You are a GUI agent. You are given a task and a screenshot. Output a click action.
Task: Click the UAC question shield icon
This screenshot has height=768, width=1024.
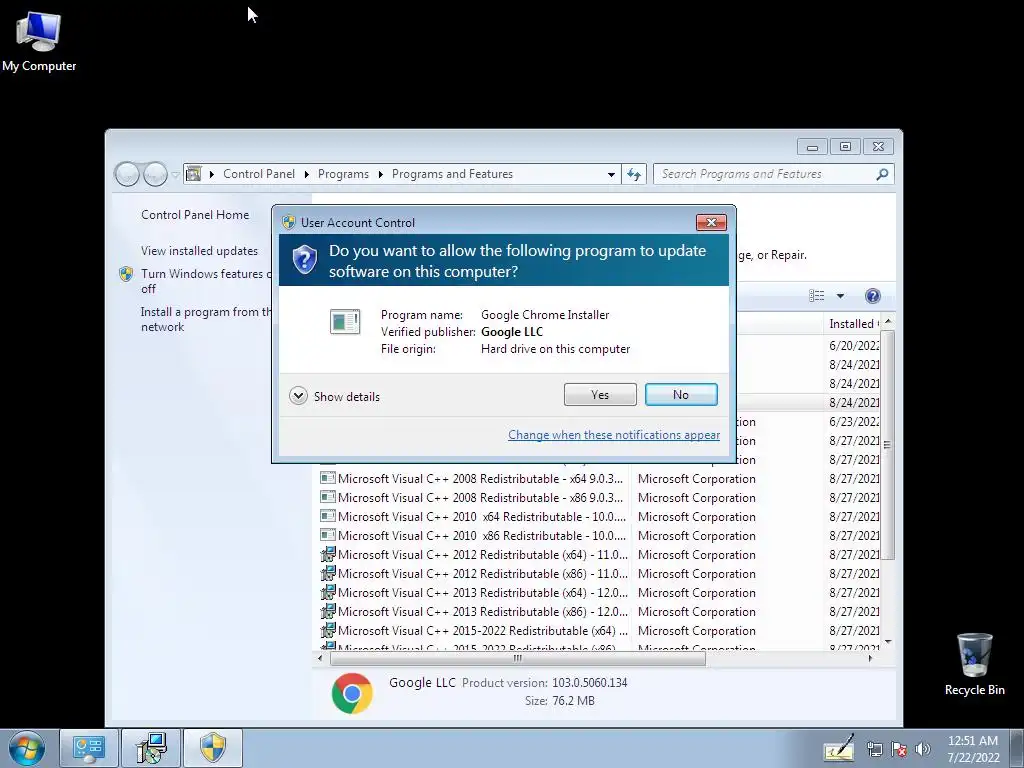click(304, 260)
